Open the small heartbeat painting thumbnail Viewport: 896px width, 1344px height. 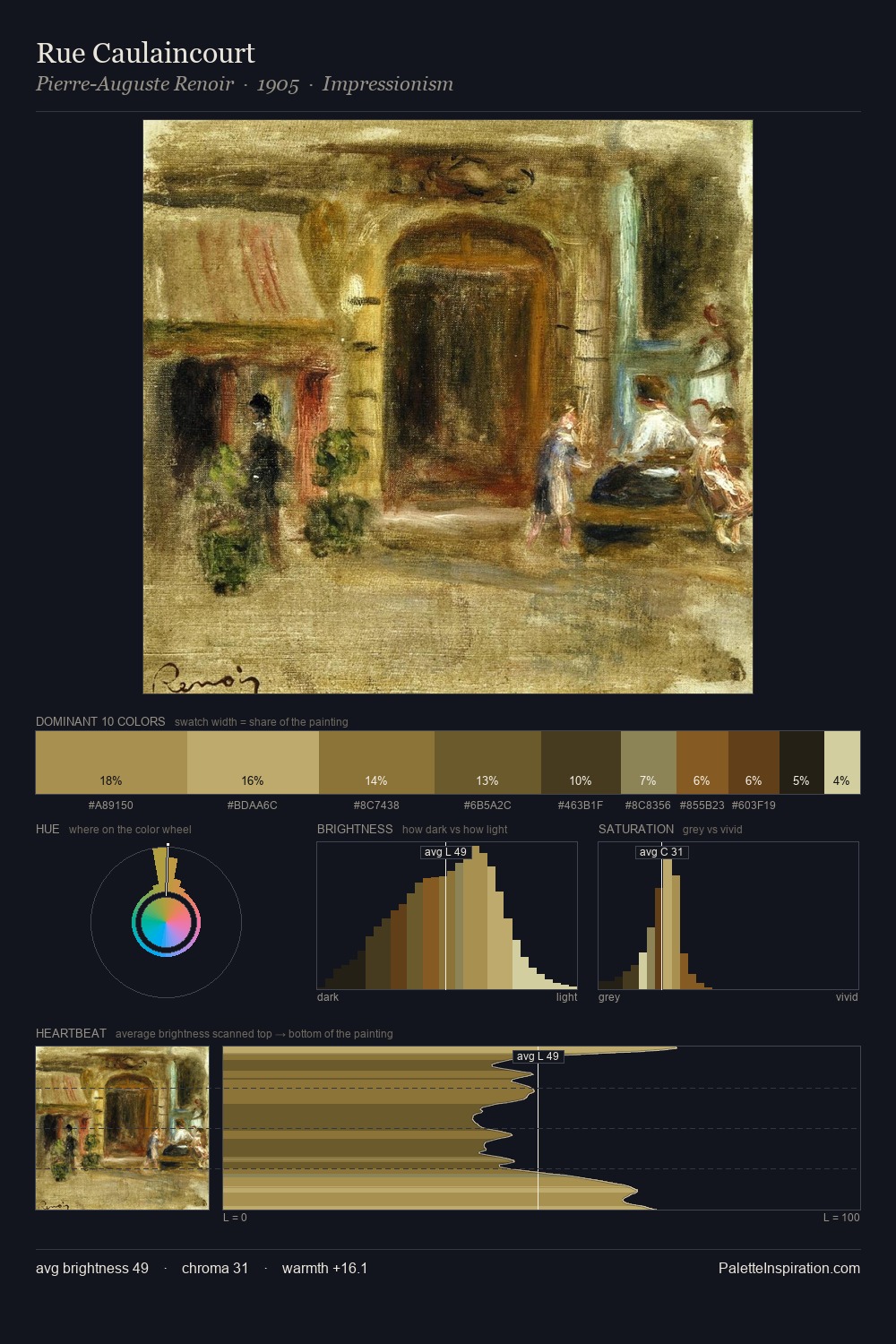(122, 1128)
